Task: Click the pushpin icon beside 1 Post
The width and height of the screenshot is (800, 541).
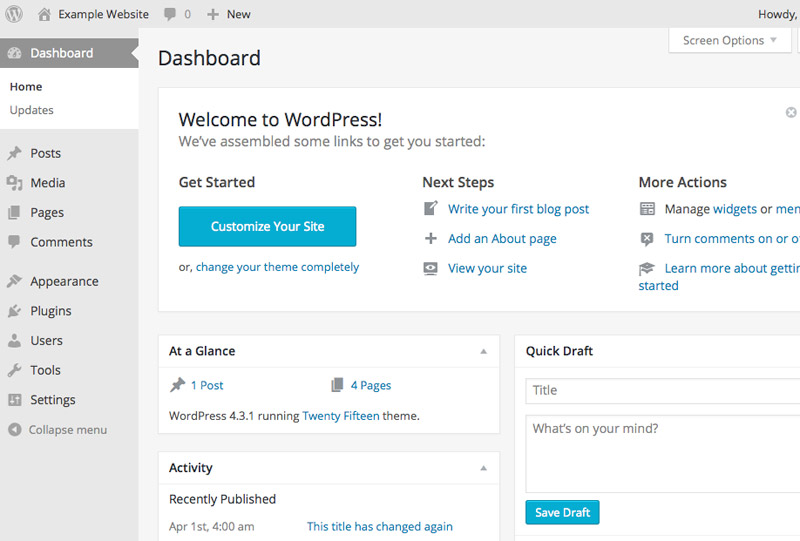Action: [x=178, y=385]
